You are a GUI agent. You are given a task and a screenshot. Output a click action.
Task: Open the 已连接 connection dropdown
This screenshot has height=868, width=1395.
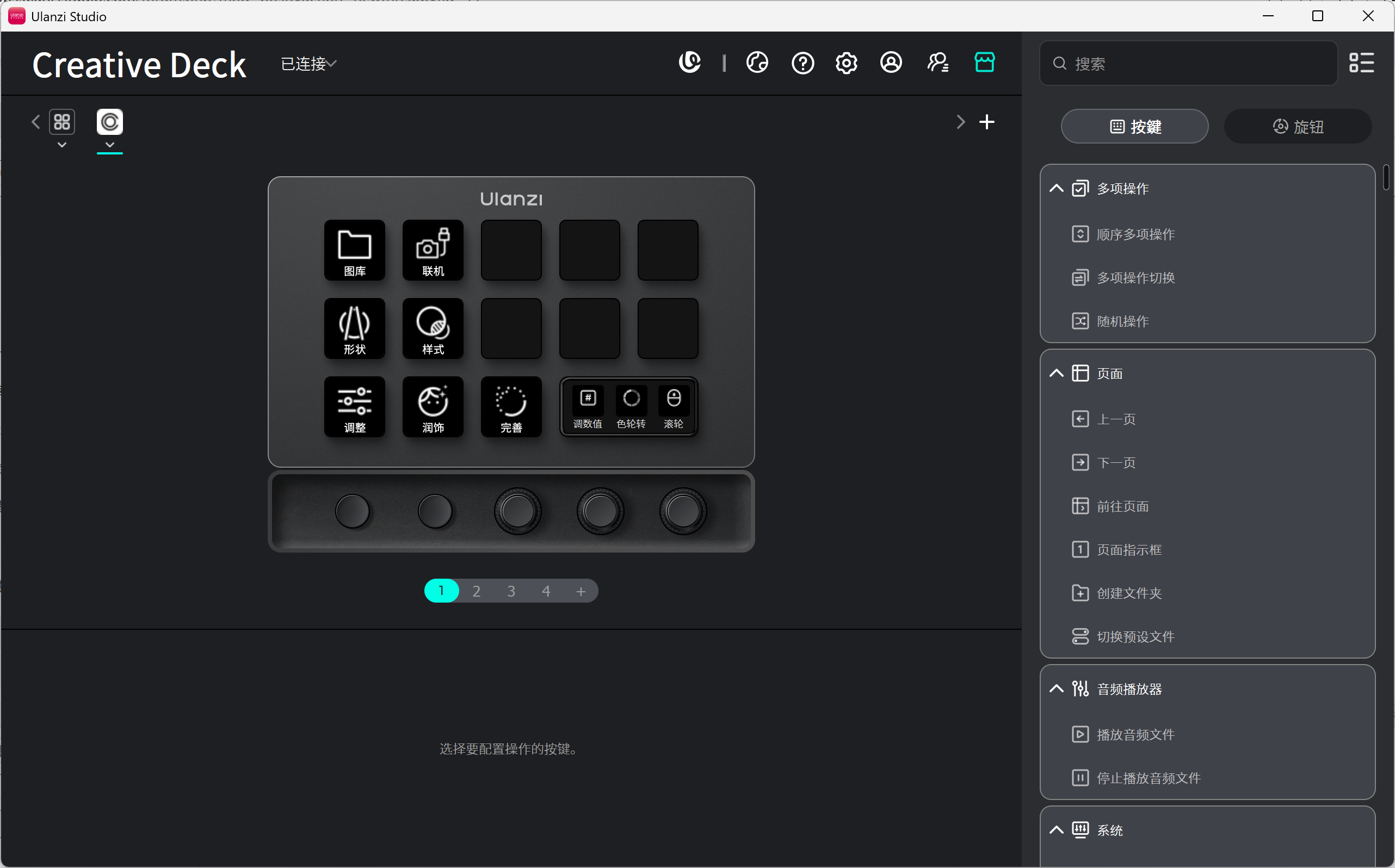click(x=308, y=64)
